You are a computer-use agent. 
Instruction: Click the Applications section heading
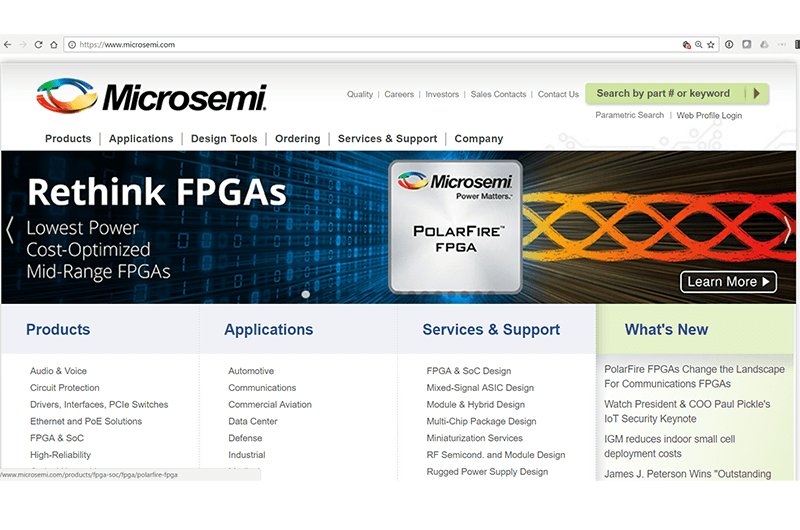point(269,330)
